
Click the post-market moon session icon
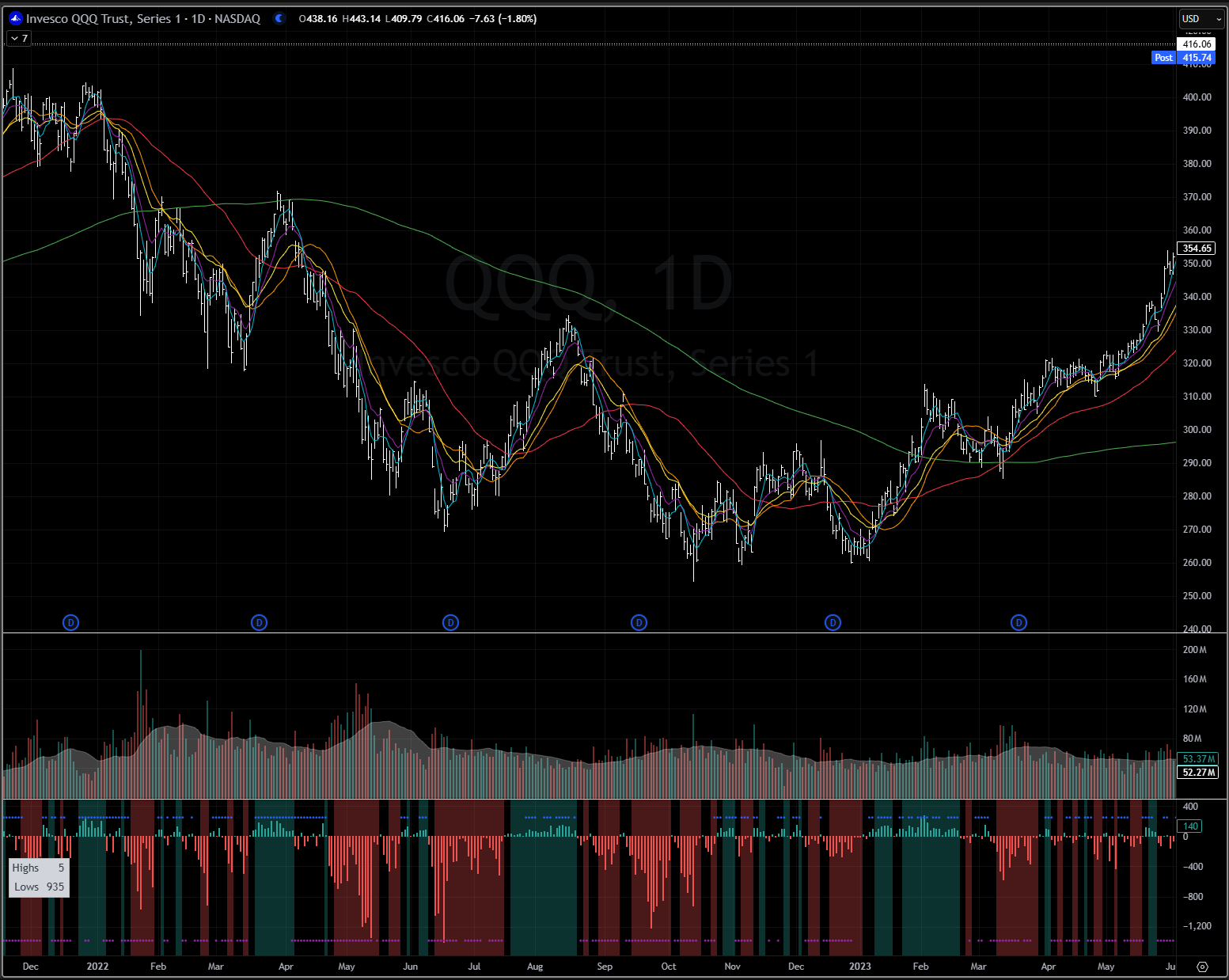[279, 18]
